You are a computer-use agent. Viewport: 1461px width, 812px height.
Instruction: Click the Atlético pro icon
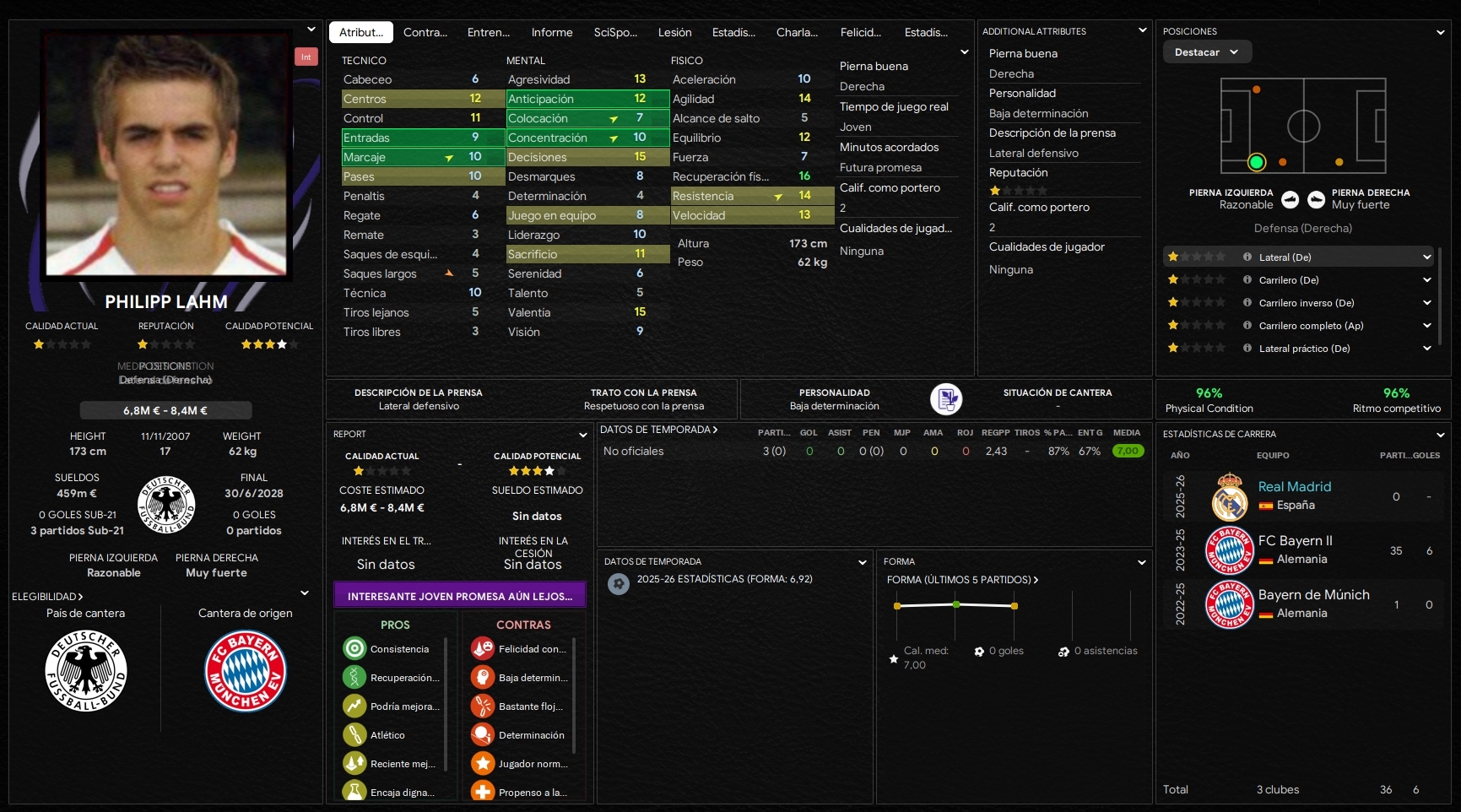click(x=354, y=735)
